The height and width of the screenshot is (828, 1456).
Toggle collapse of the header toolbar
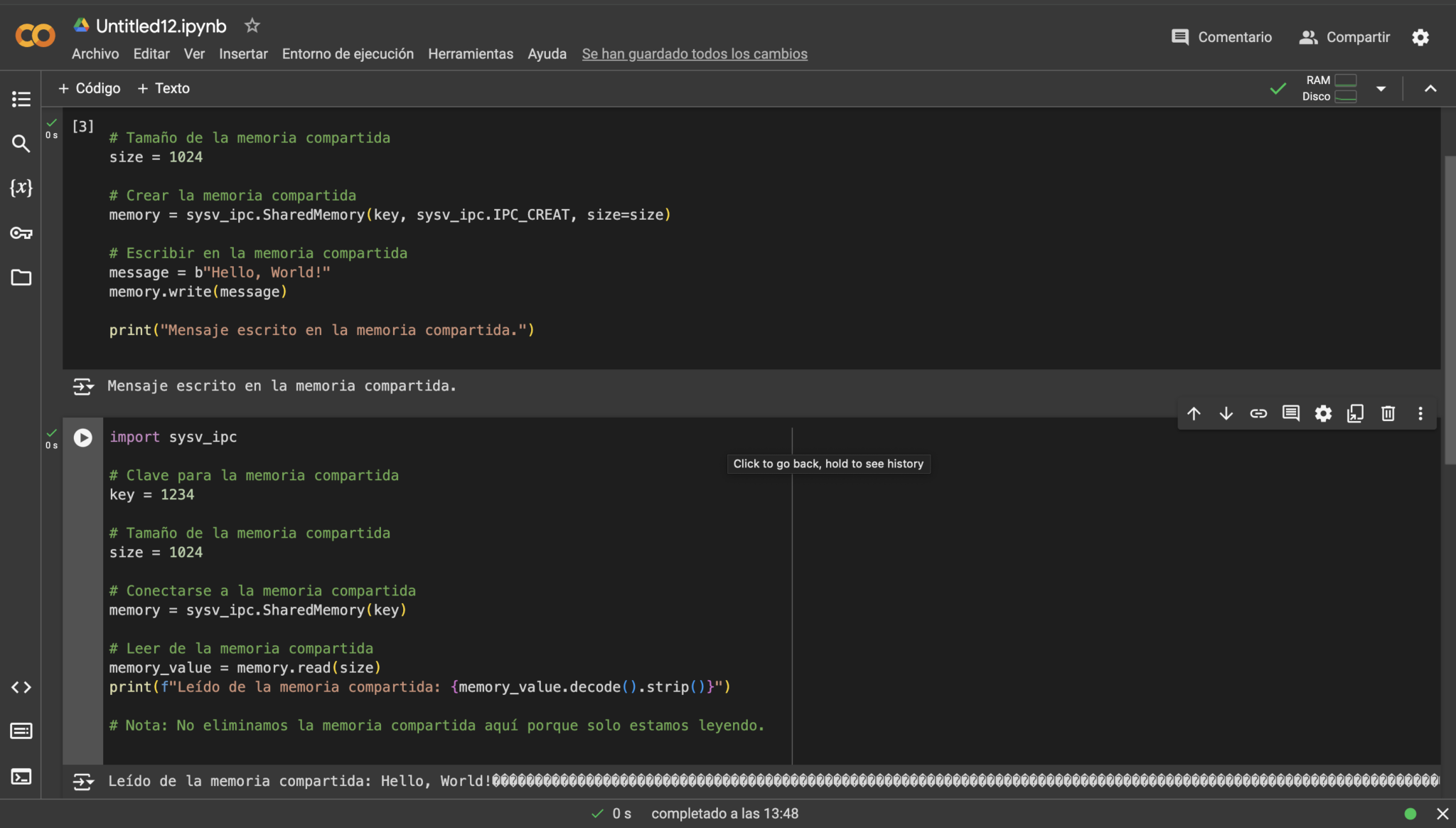1430,88
